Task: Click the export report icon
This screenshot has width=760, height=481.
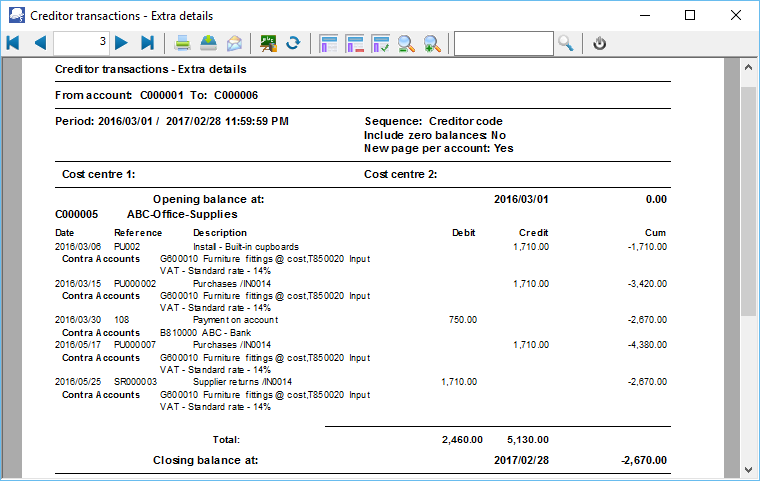Action: pyautogui.click(x=208, y=43)
